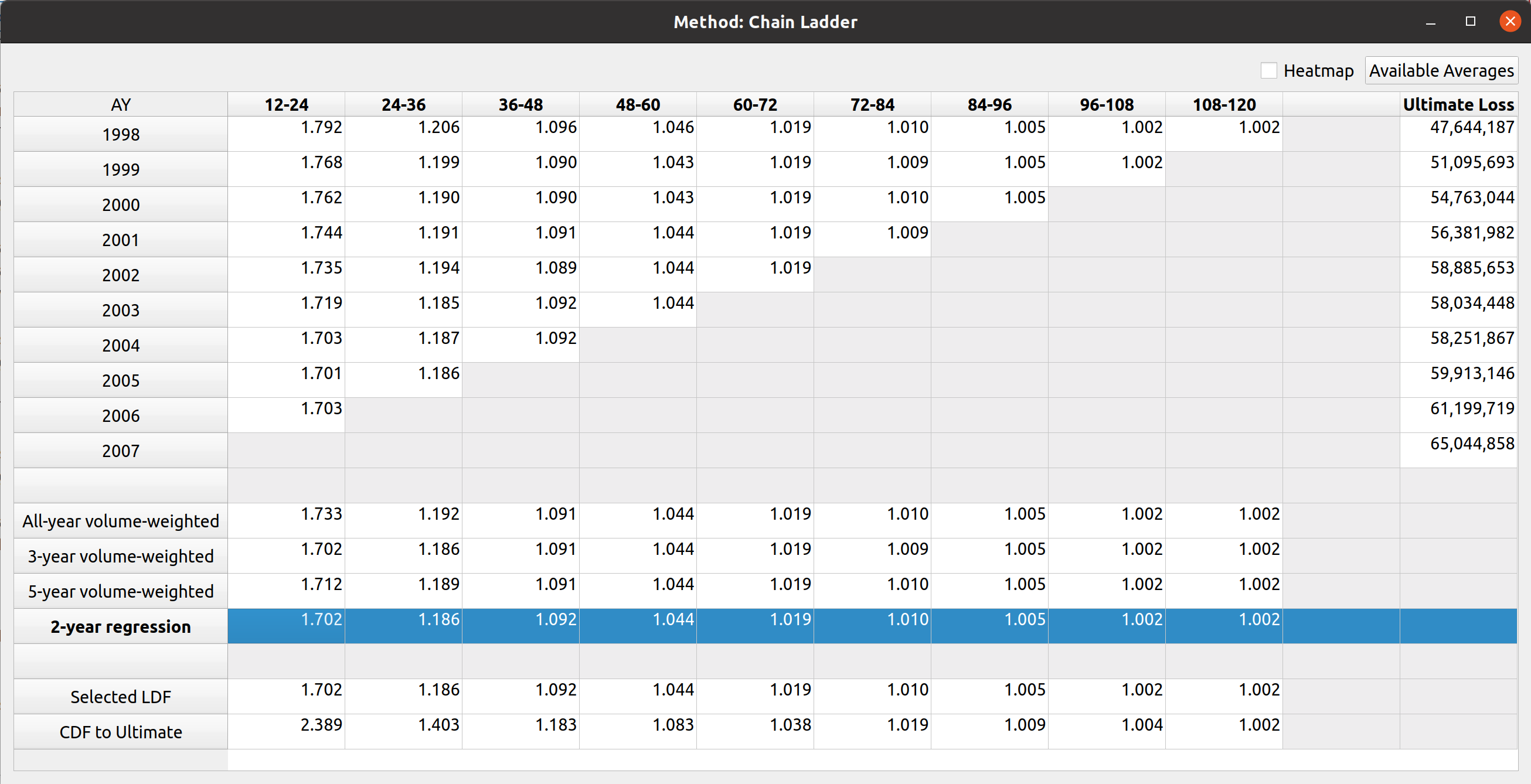The width and height of the screenshot is (1531, 784).
Task: Click the 1.733 all-year average cell
Action: coord(287,521)
